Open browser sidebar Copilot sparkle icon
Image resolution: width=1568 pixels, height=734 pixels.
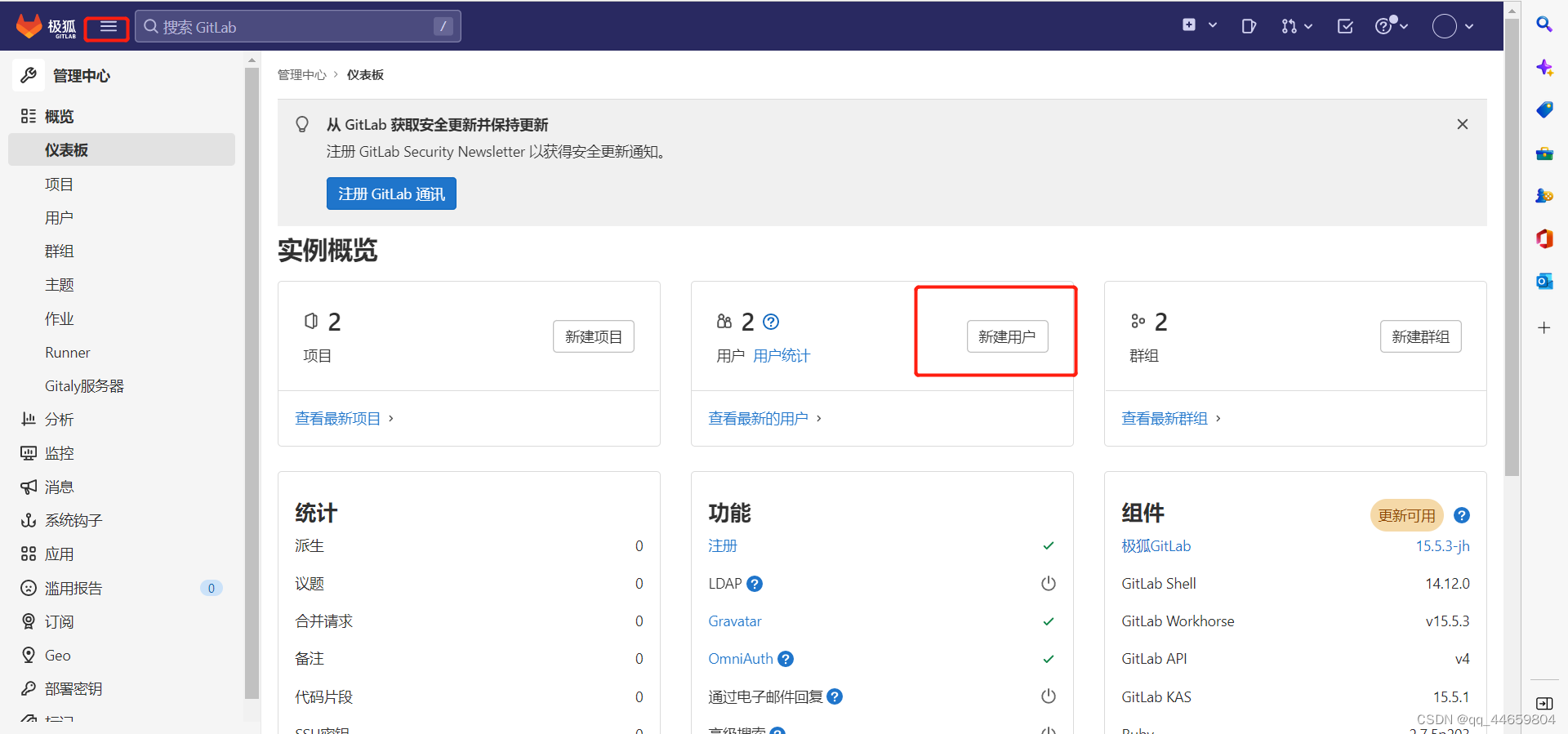tap(1544, 67)
